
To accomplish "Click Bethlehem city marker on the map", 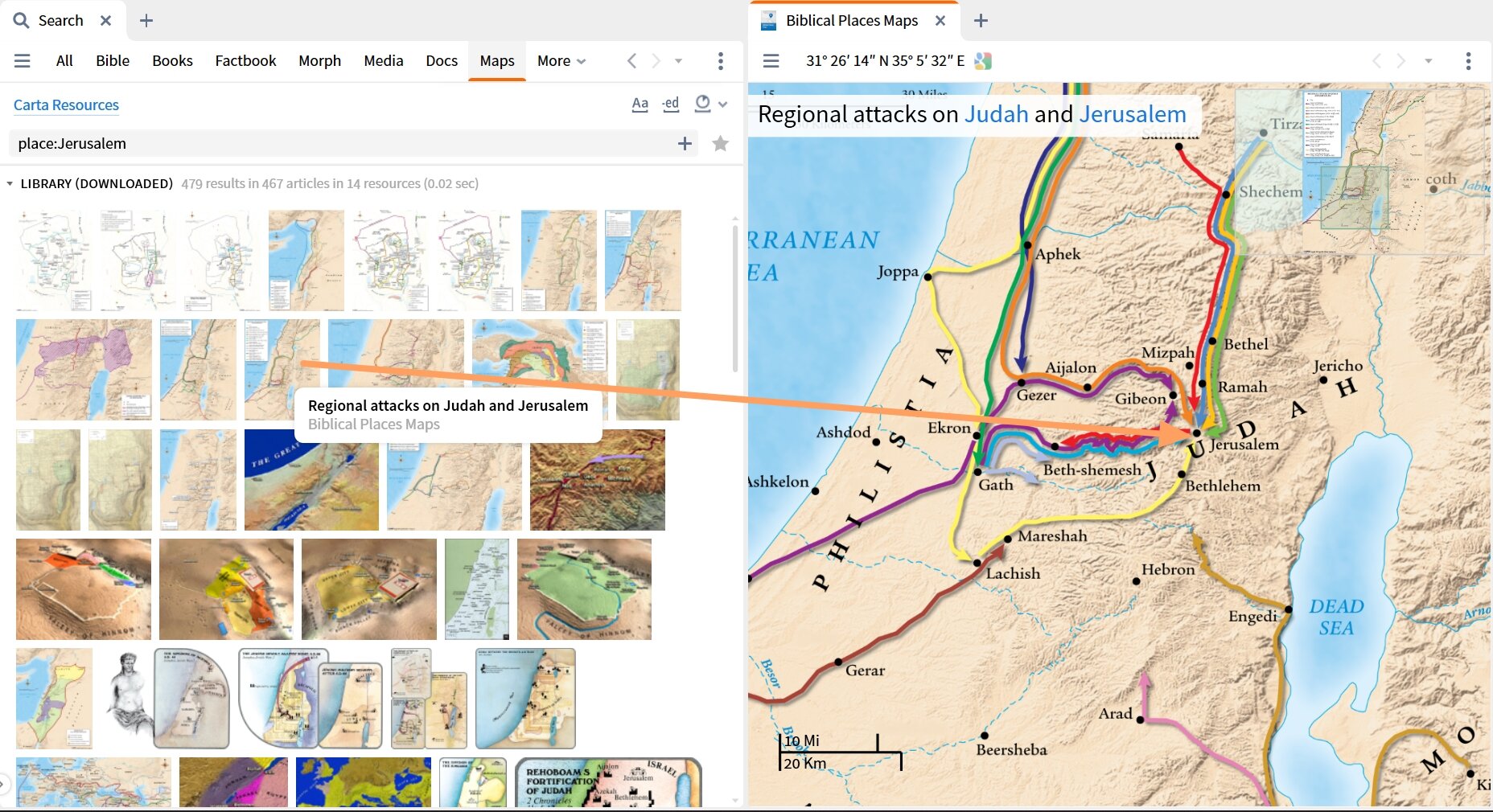I will pos(1181,474).
